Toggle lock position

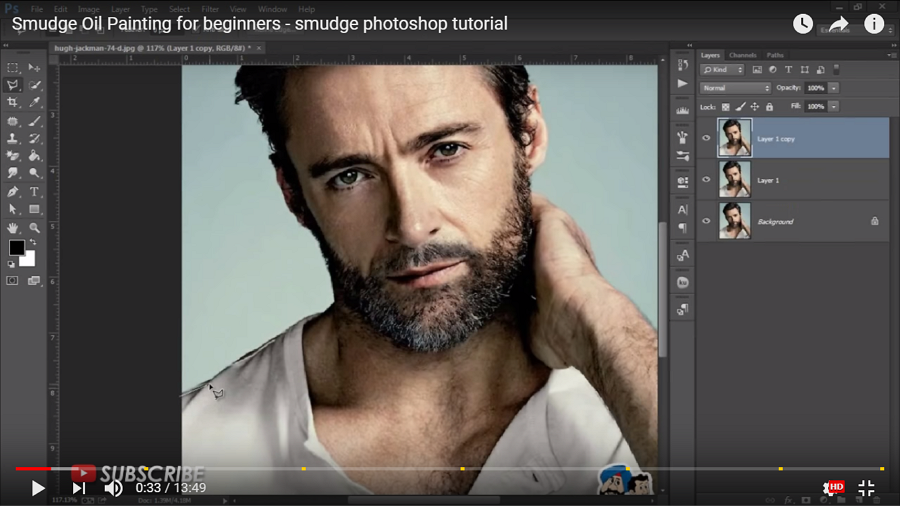[x=755, y=107]
